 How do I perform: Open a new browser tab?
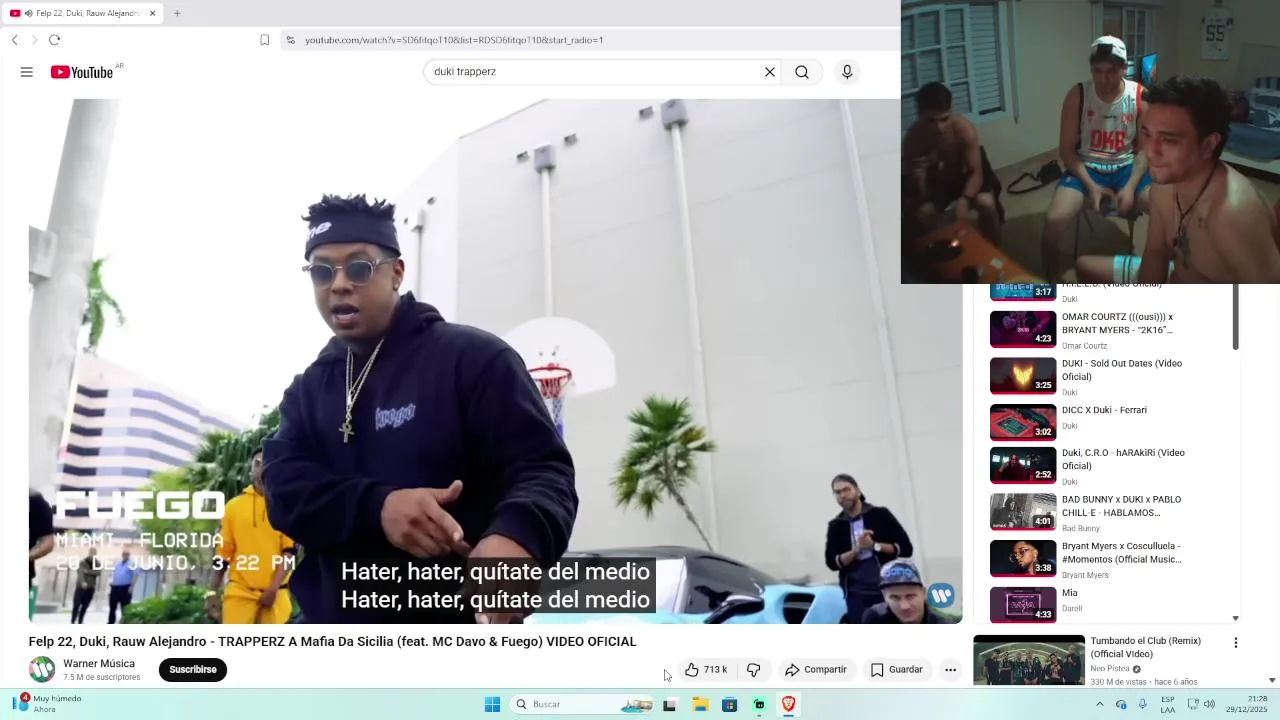[x=177, y=13]
